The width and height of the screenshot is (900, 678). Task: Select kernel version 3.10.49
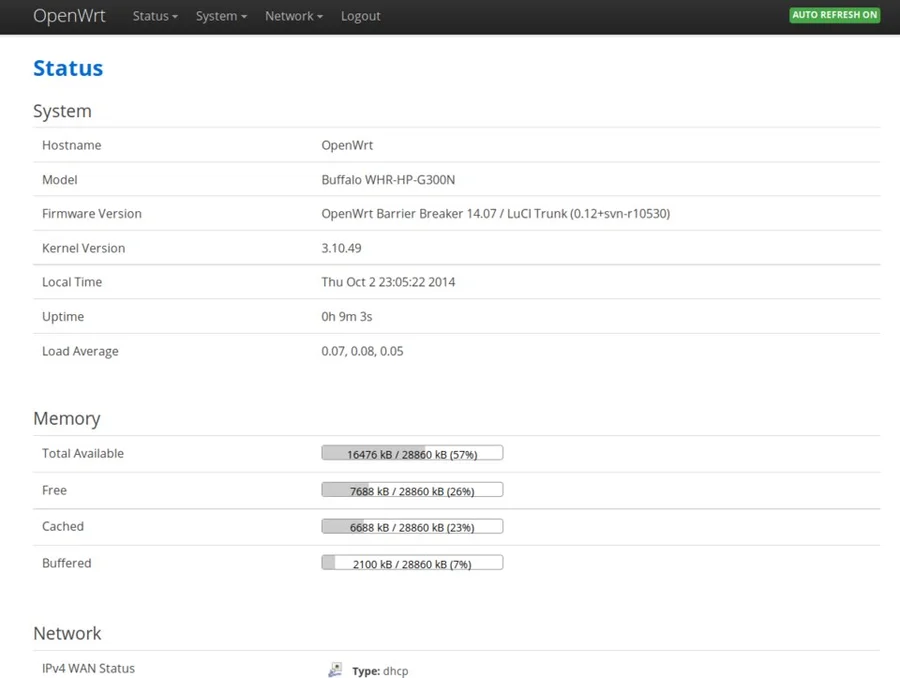point(341,248)
